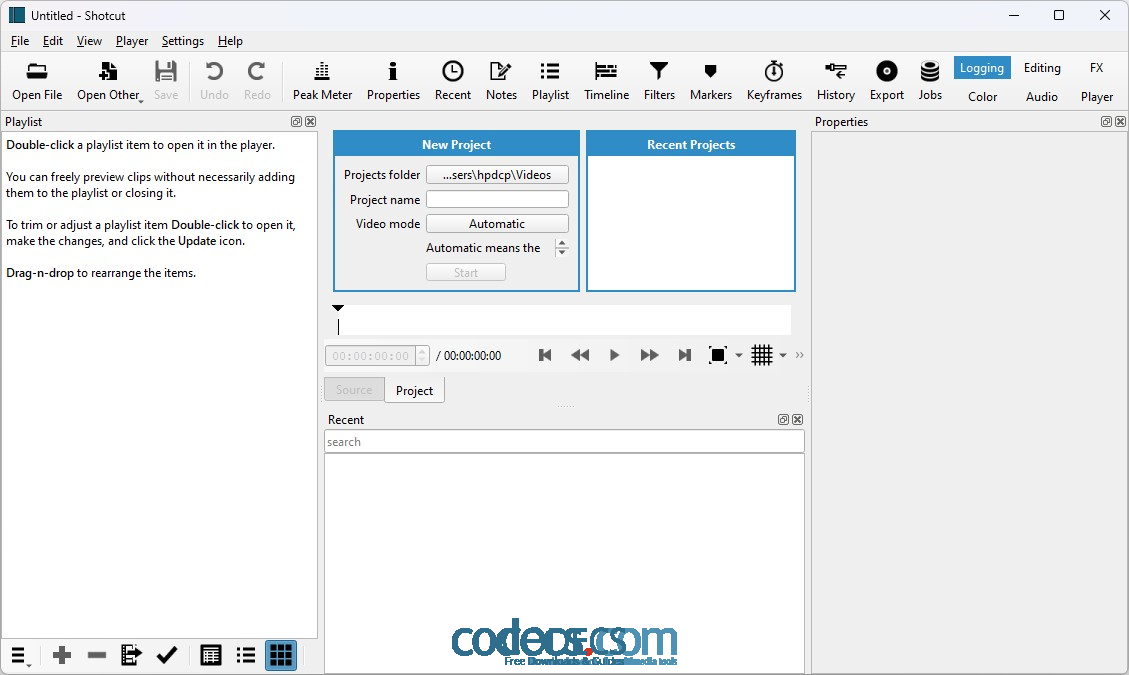
Task: Switch to the Player layout
Action: [1097, 97]
